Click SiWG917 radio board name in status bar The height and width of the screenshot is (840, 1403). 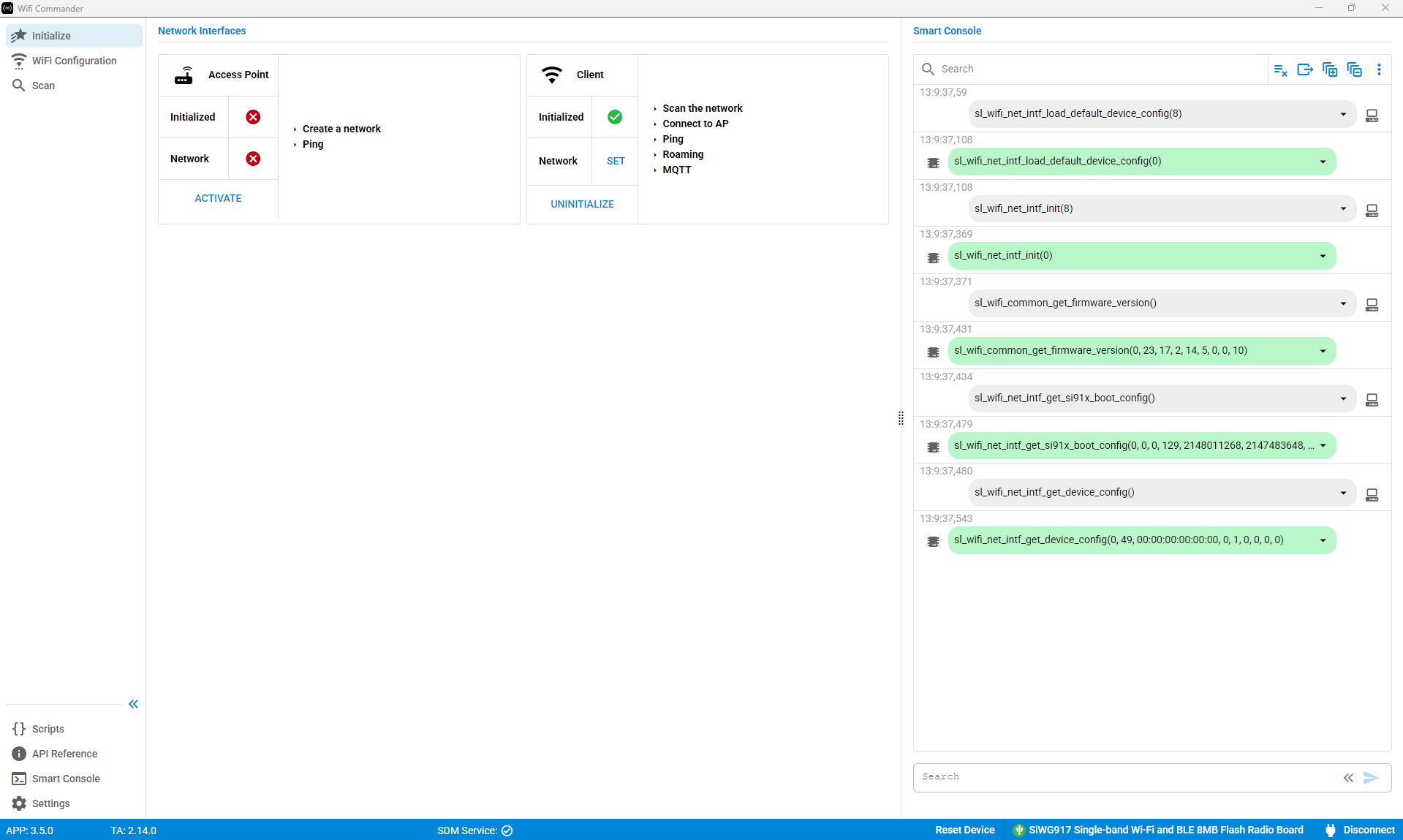pos(1165,830)
